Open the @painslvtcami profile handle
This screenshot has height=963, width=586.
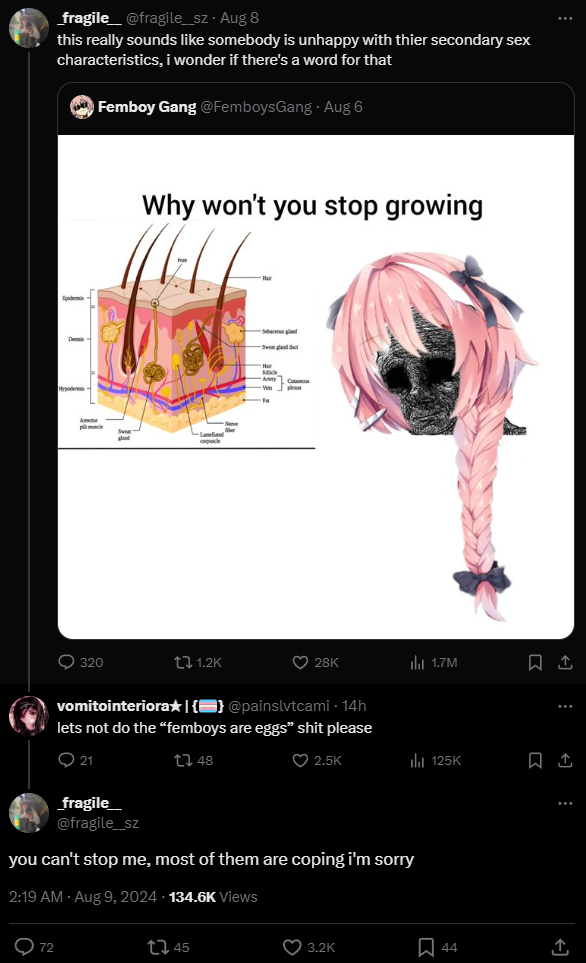[278, 706]
